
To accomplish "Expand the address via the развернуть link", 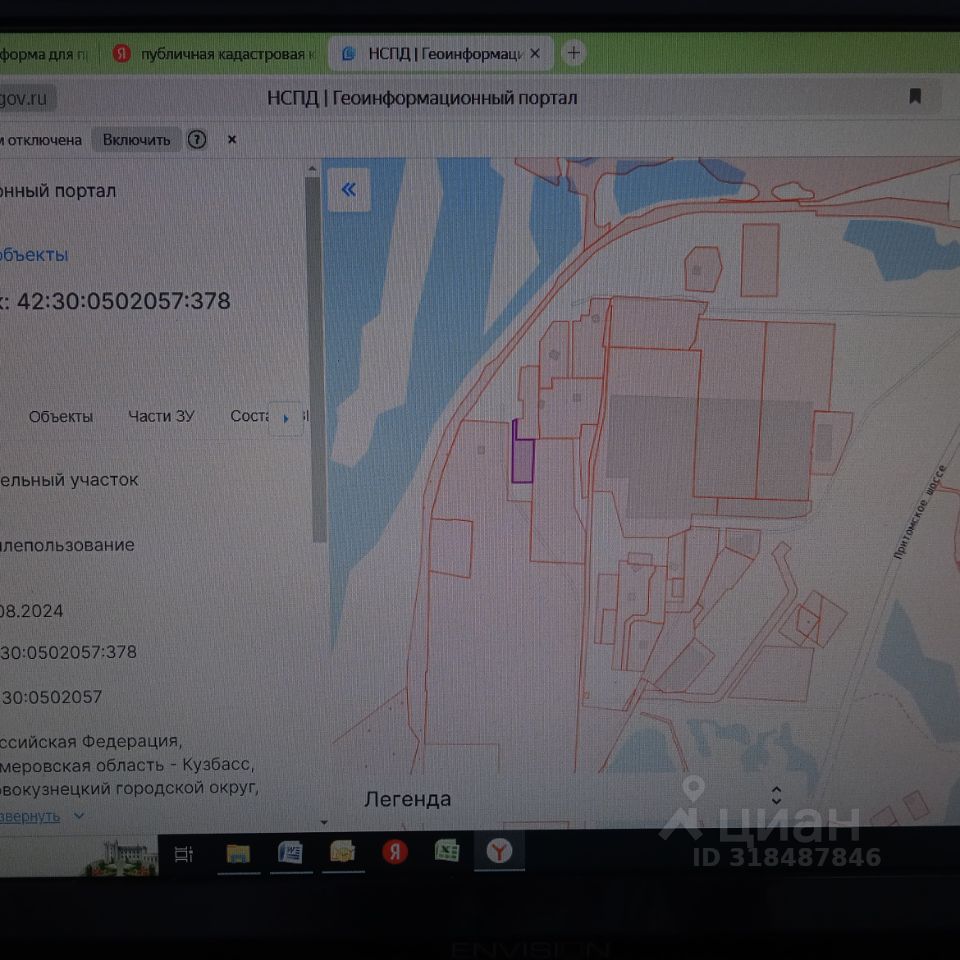I will coord(30,817).
